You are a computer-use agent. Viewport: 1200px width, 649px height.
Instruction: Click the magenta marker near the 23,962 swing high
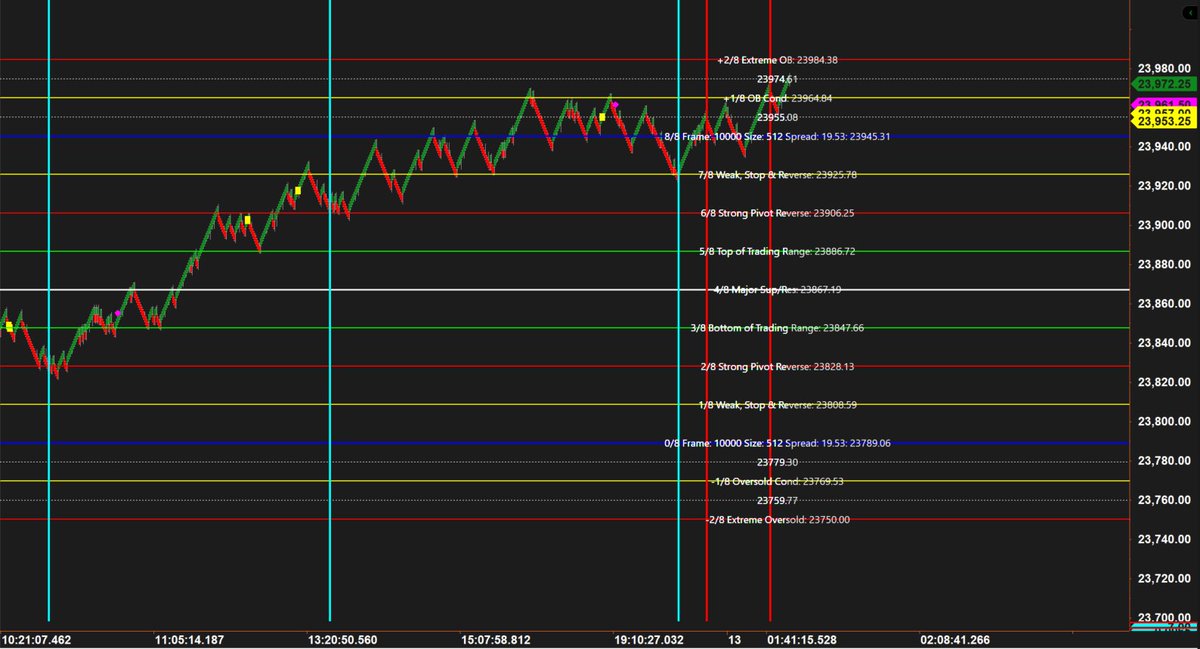point(615,104)
